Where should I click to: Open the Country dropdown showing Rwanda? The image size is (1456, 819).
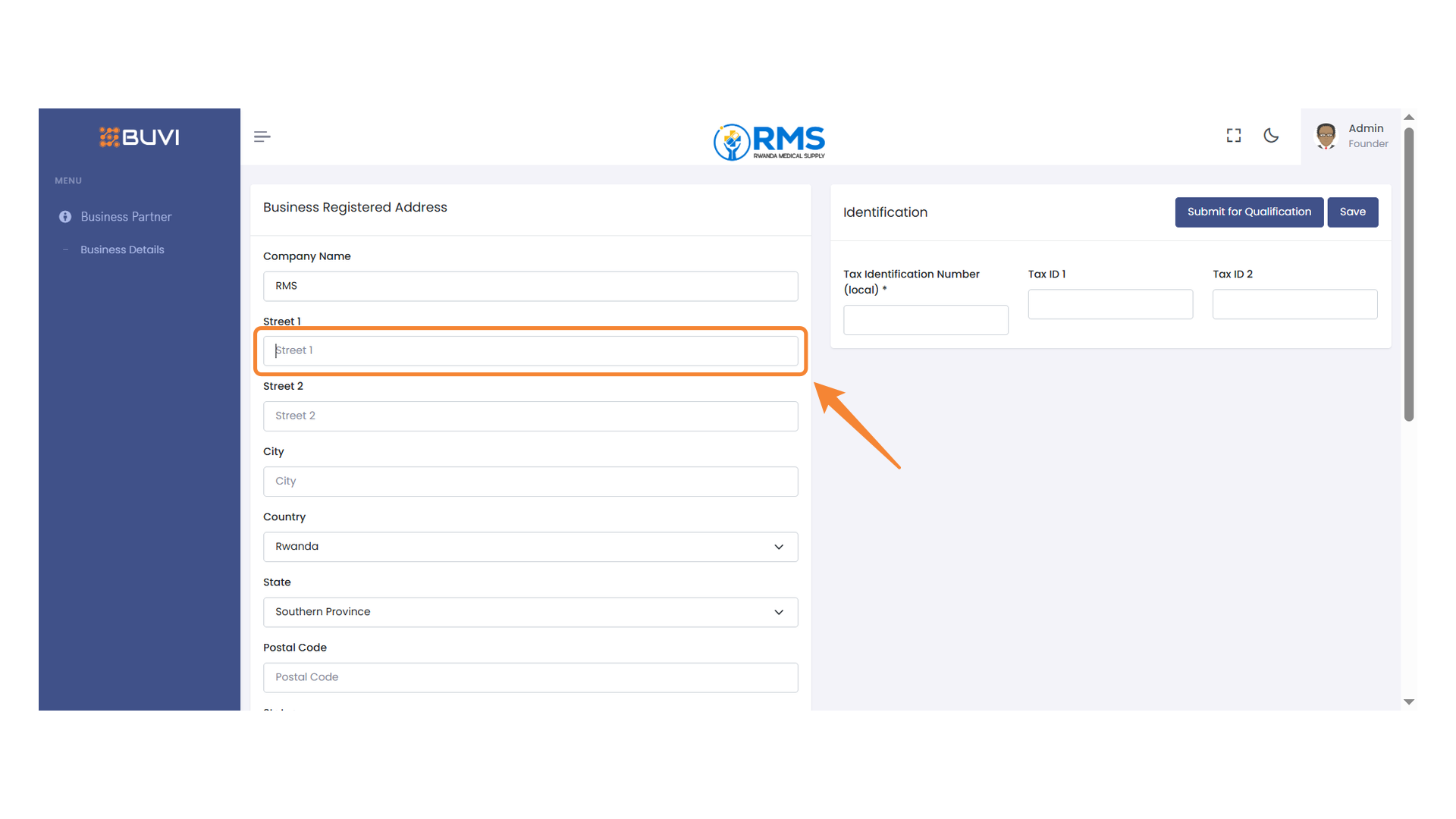[530, 547]
